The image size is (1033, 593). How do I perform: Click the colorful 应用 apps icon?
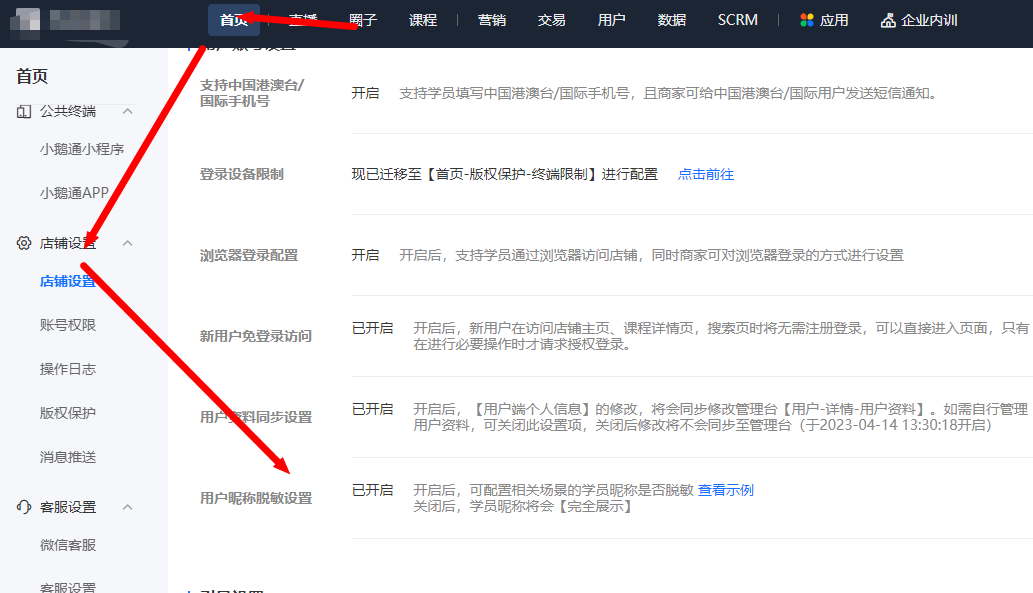point(806,20)
